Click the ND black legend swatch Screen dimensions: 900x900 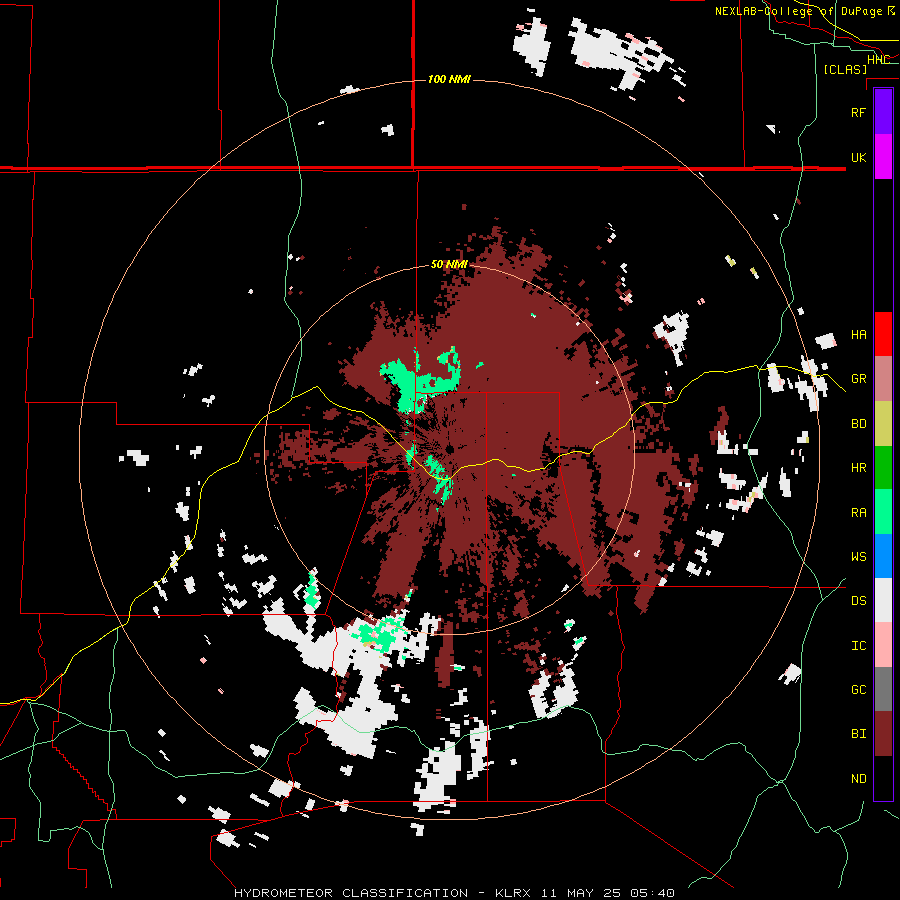[x=883, y=778]
